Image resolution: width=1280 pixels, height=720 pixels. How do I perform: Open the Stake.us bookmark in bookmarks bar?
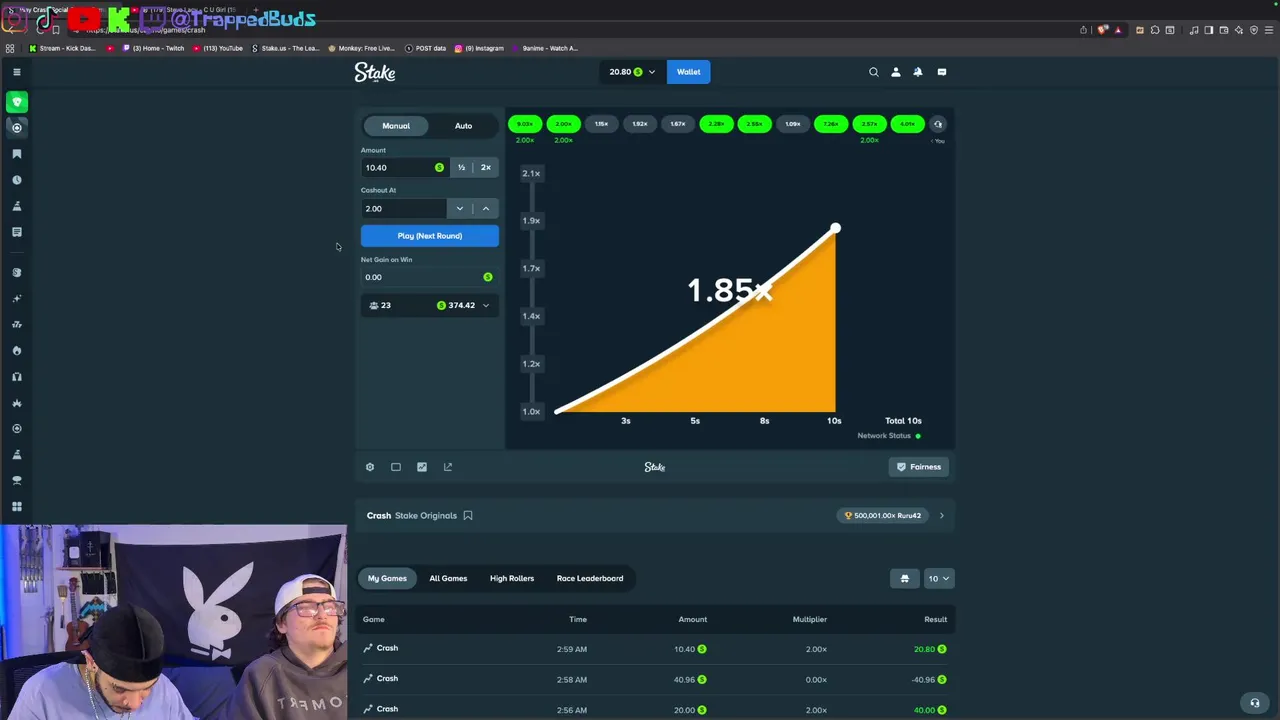286,48
